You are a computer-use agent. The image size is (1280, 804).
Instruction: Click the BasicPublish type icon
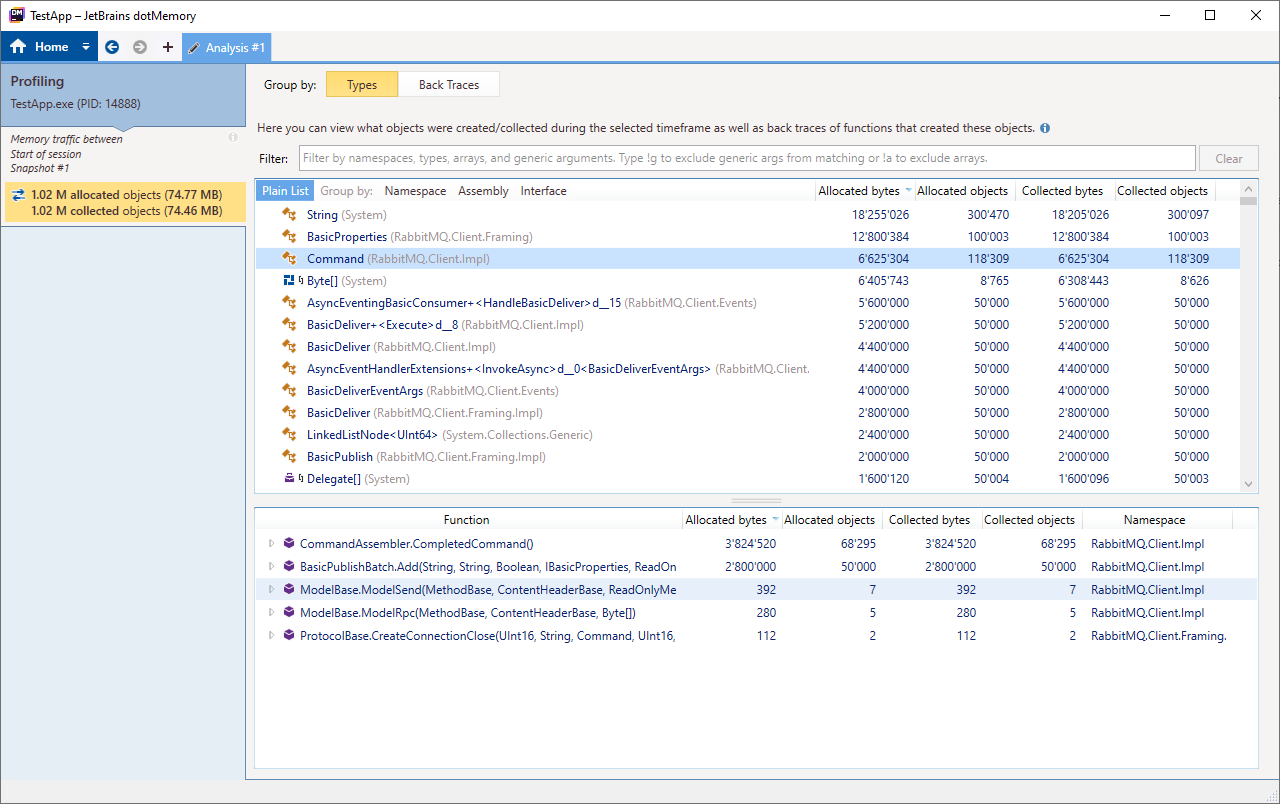tap(290, 457)
